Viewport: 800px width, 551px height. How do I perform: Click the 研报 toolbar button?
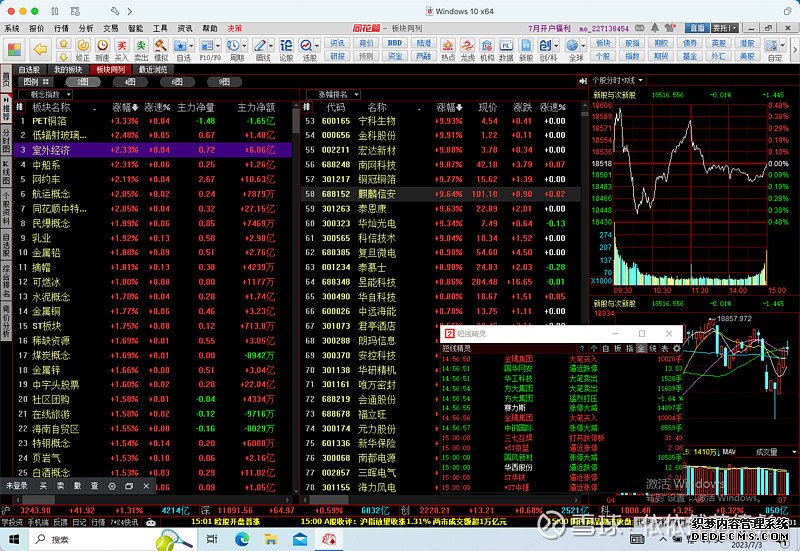(337, 56)
